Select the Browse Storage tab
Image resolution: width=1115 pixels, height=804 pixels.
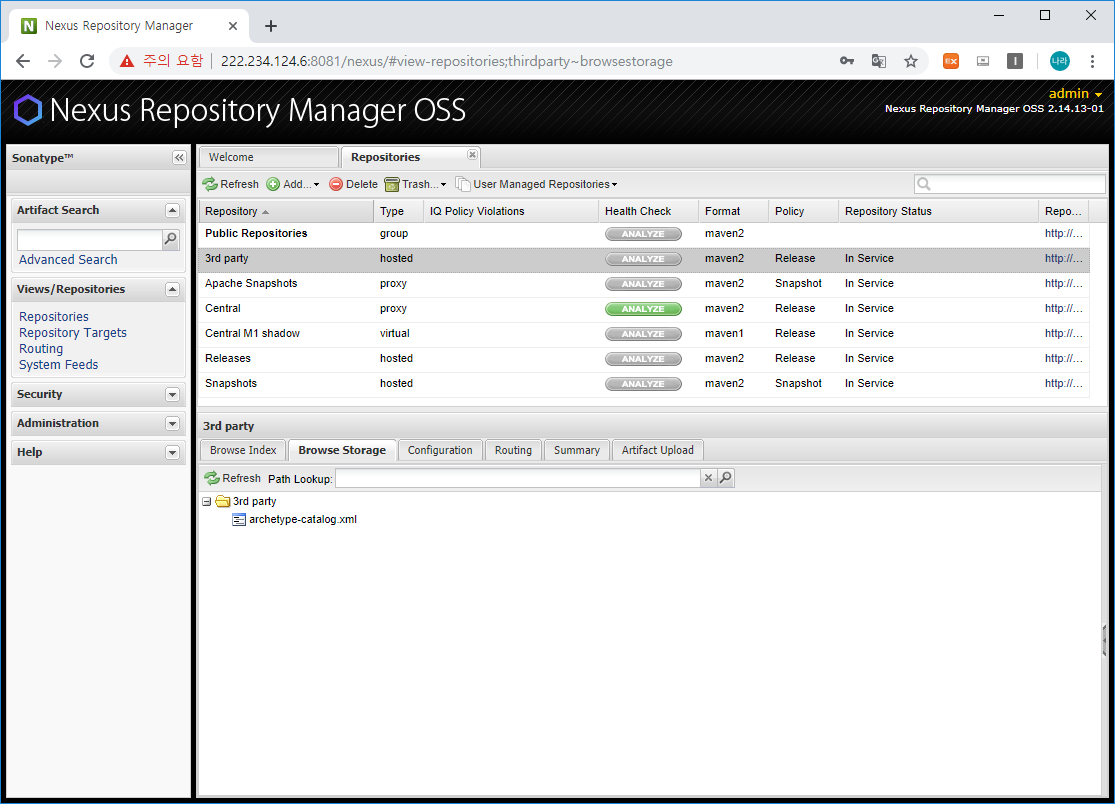[x=342, y=450]
